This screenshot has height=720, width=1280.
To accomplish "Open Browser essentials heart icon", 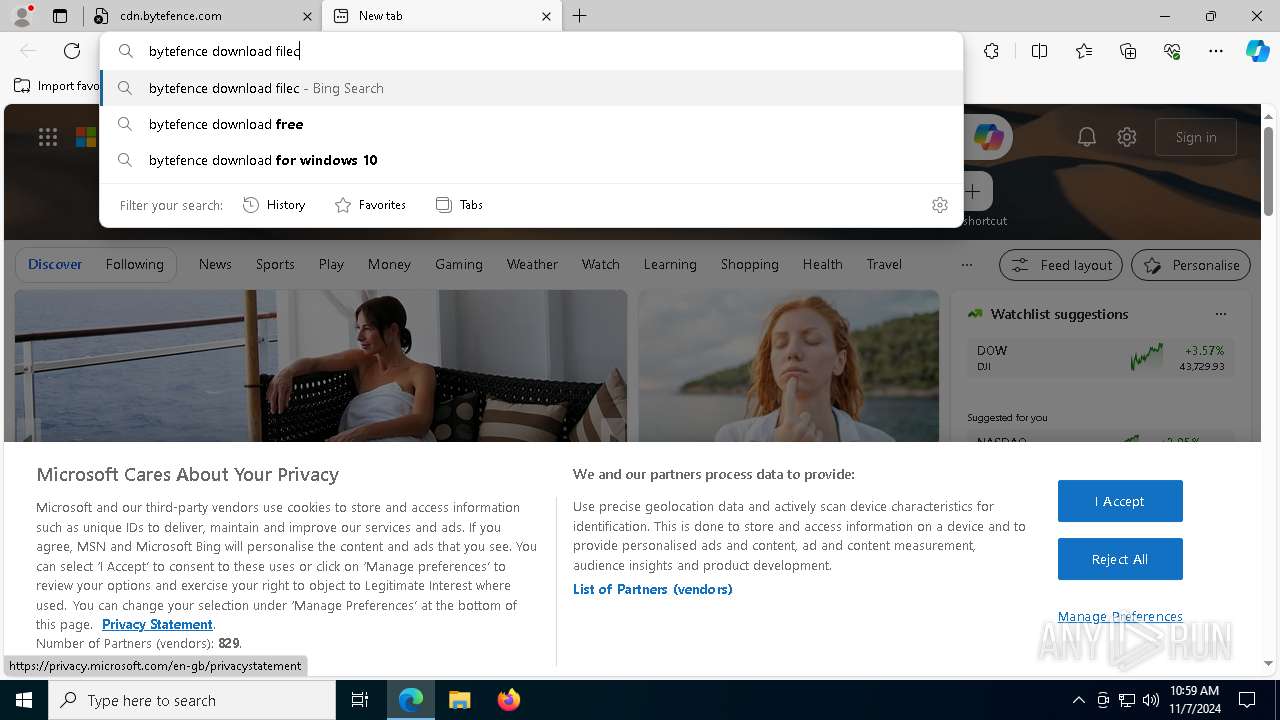I will pos(1172,51).
